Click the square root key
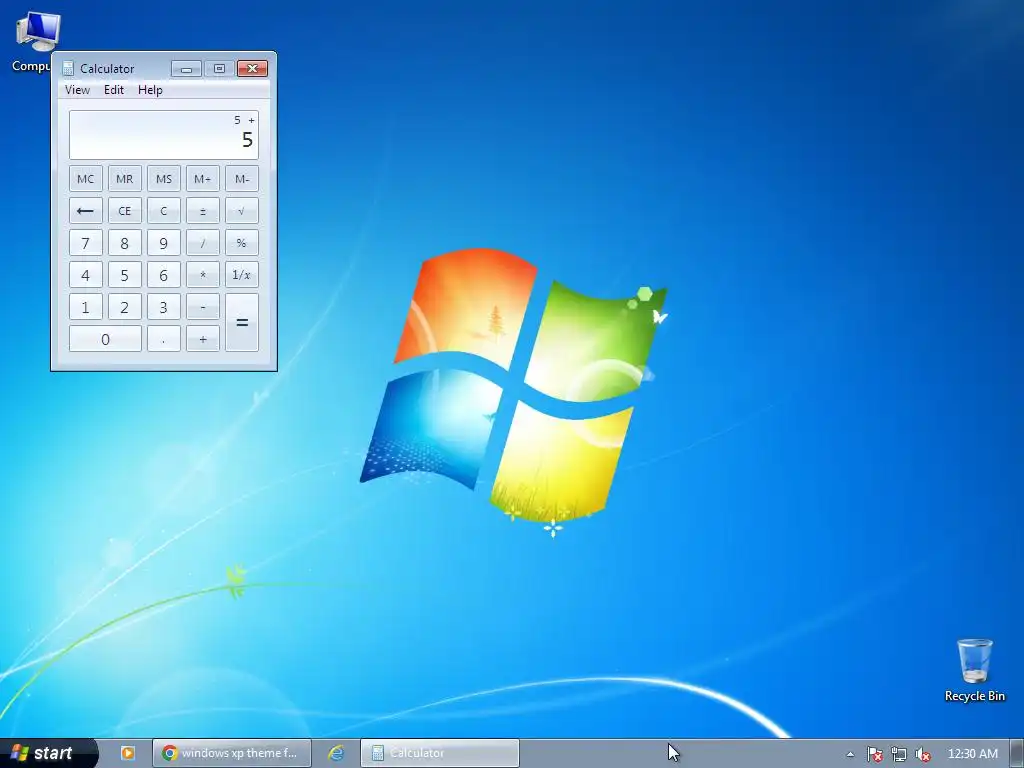Screen dimensions: 1024x768 242,211
